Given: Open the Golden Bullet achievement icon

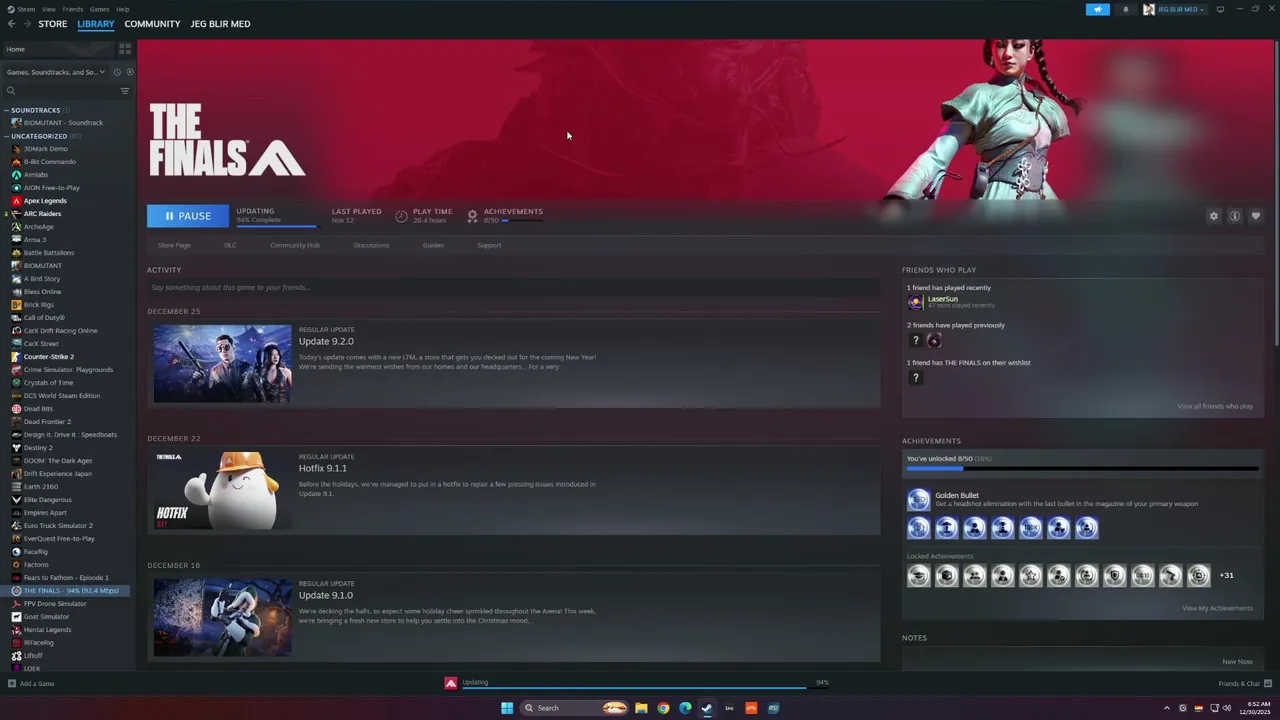Looking at the screenshot, I should [x=918, y=499].
